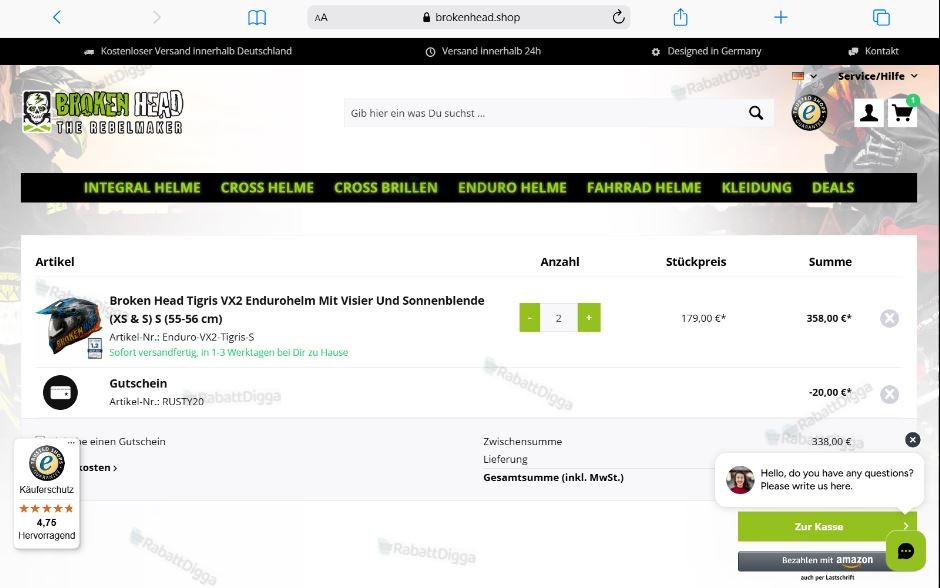940x588 pixels.
Task: Click the Zwischensumme label
Action: click(523, 442)
